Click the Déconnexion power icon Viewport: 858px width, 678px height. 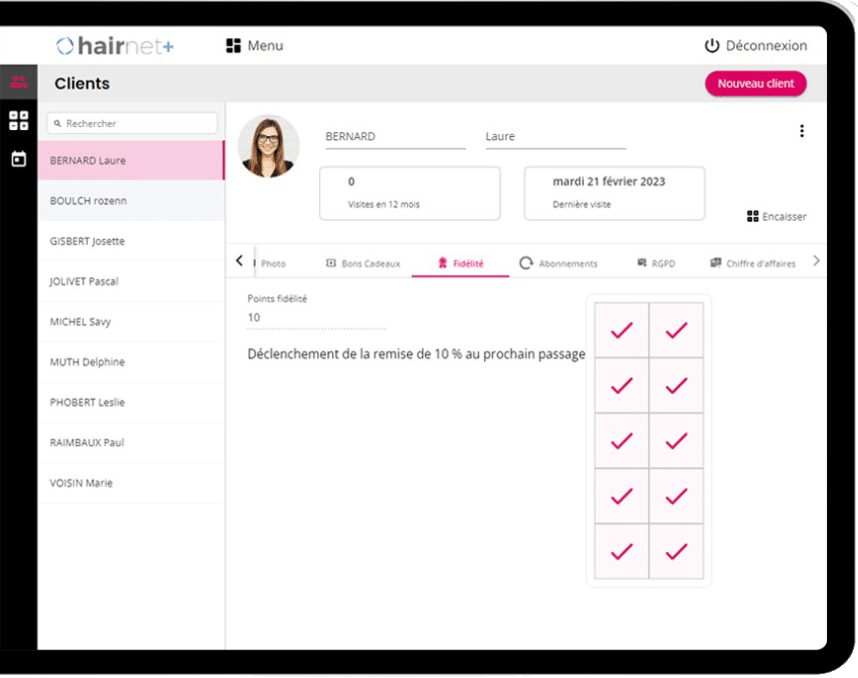coord(712,46)
